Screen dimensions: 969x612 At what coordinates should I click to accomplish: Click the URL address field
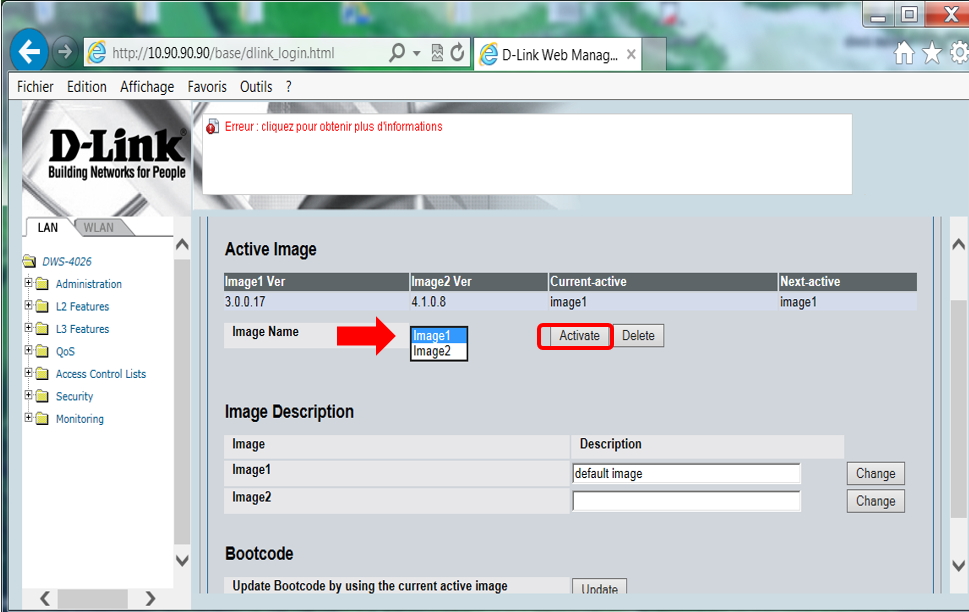coord(235,53)
